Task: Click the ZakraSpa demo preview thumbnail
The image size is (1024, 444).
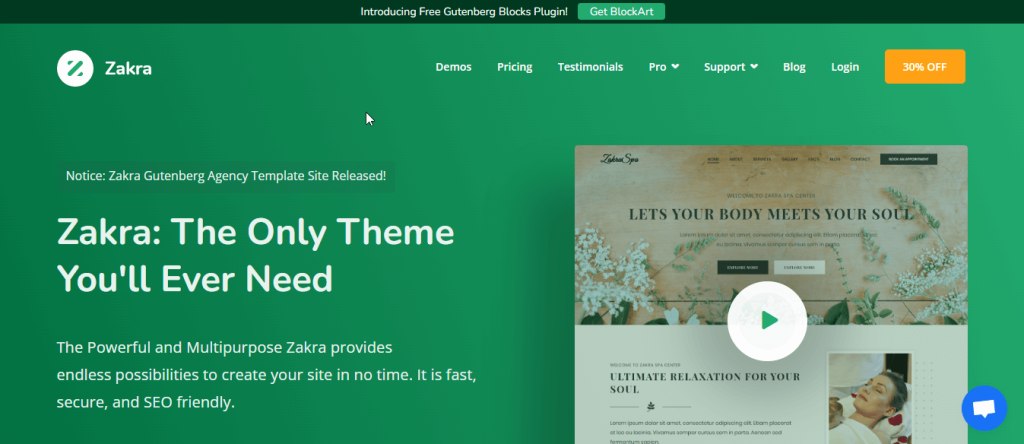Action: [771, 294]
